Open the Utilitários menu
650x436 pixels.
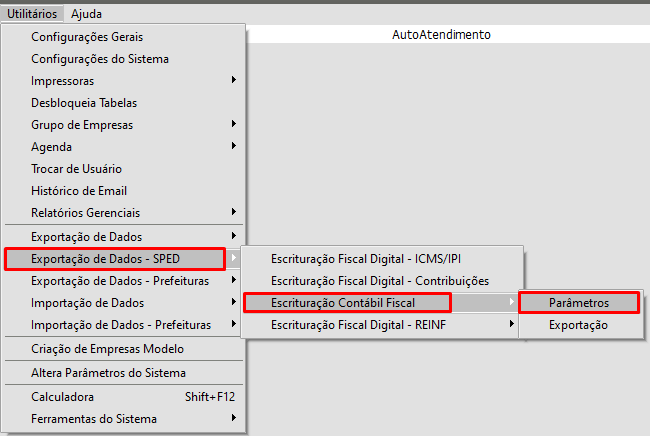32,14
